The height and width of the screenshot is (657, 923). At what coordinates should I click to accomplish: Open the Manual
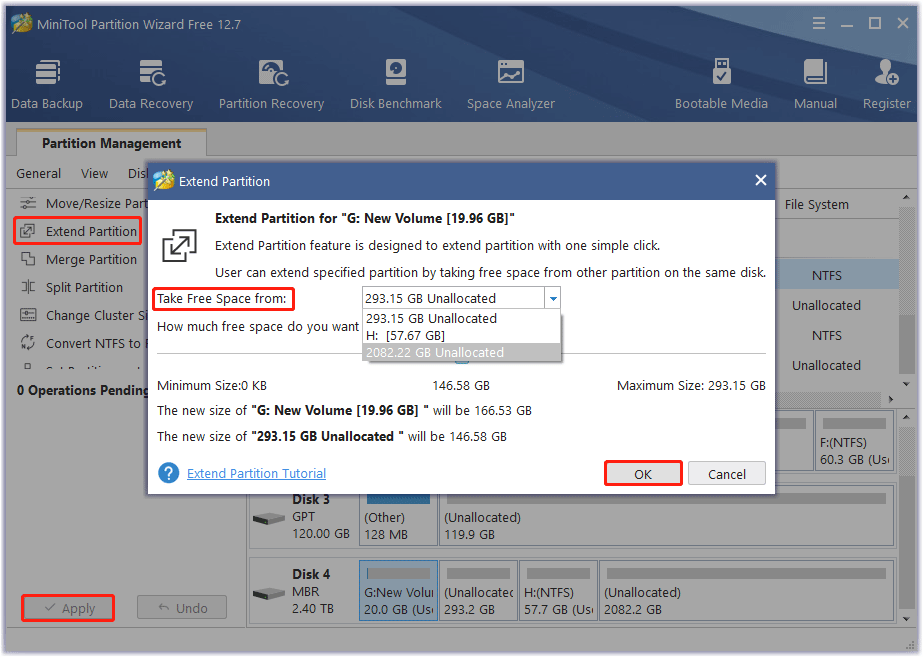tap(815, 84)
